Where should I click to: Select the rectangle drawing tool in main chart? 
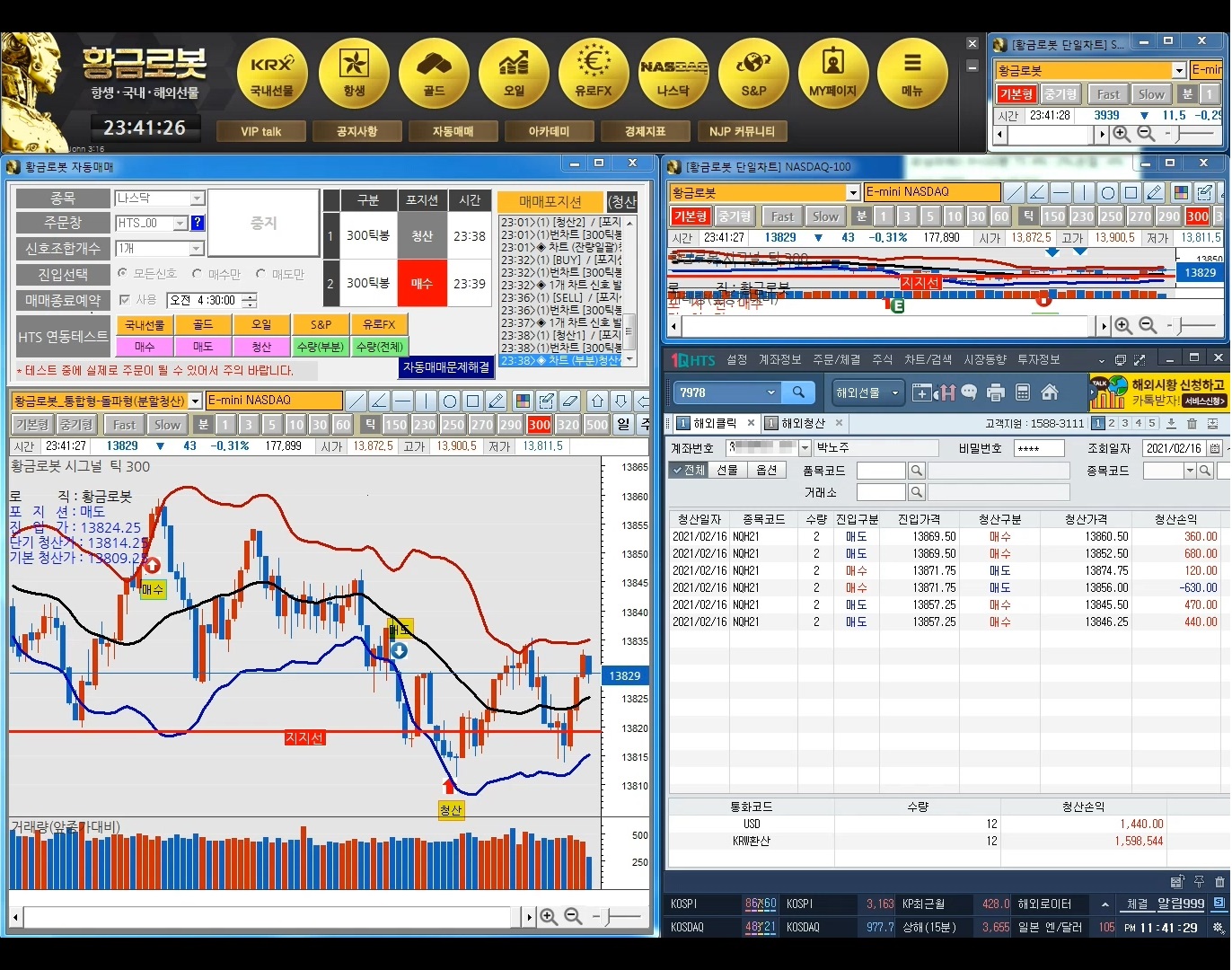[x=473, y=401]
